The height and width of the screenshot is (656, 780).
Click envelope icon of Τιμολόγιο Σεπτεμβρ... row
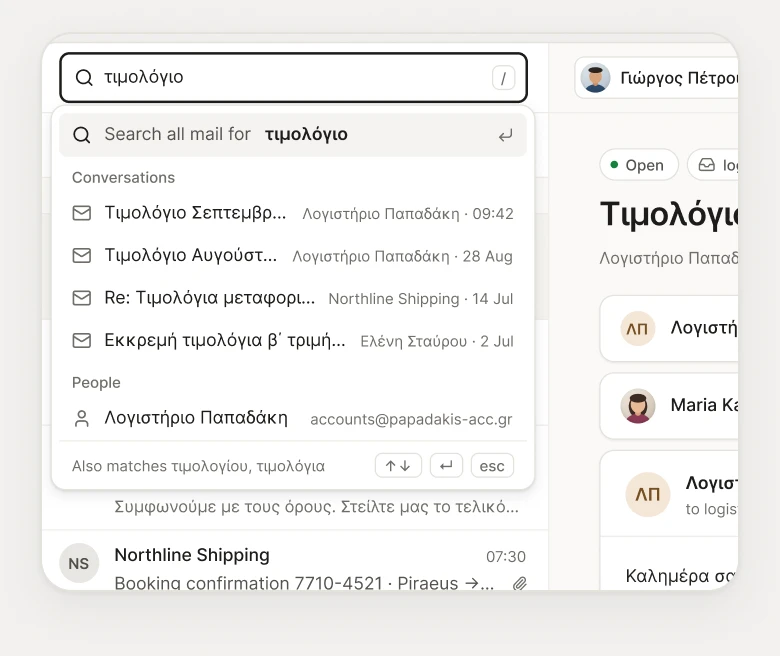82,213
